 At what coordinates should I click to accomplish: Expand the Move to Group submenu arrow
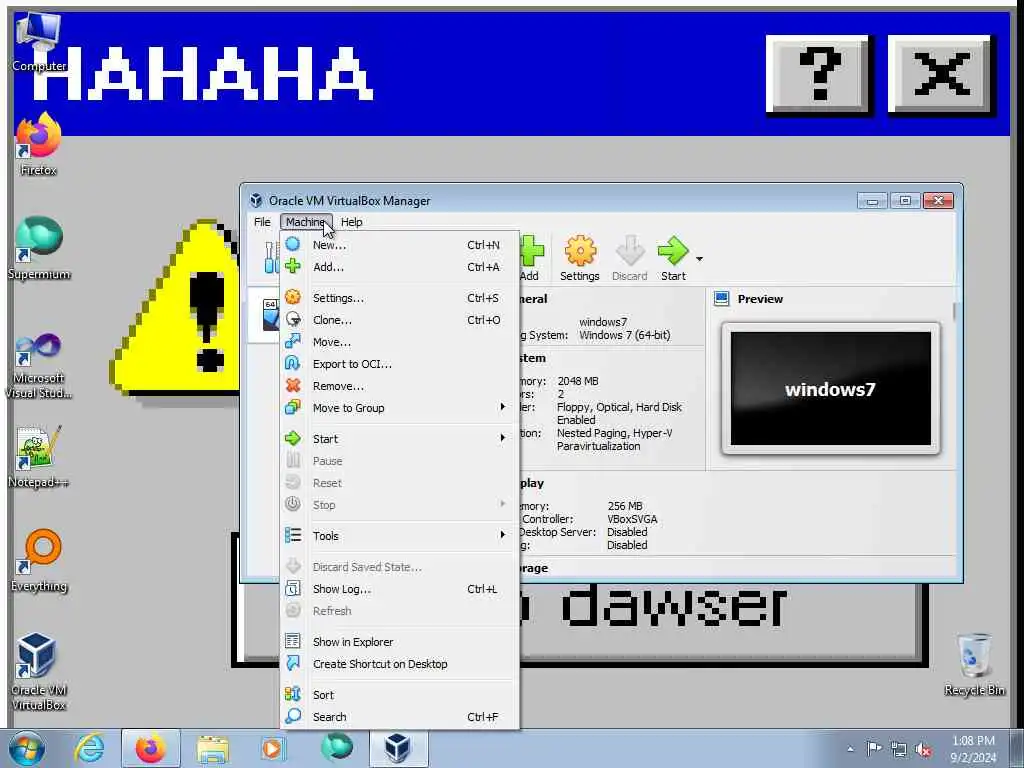point(502,407)
